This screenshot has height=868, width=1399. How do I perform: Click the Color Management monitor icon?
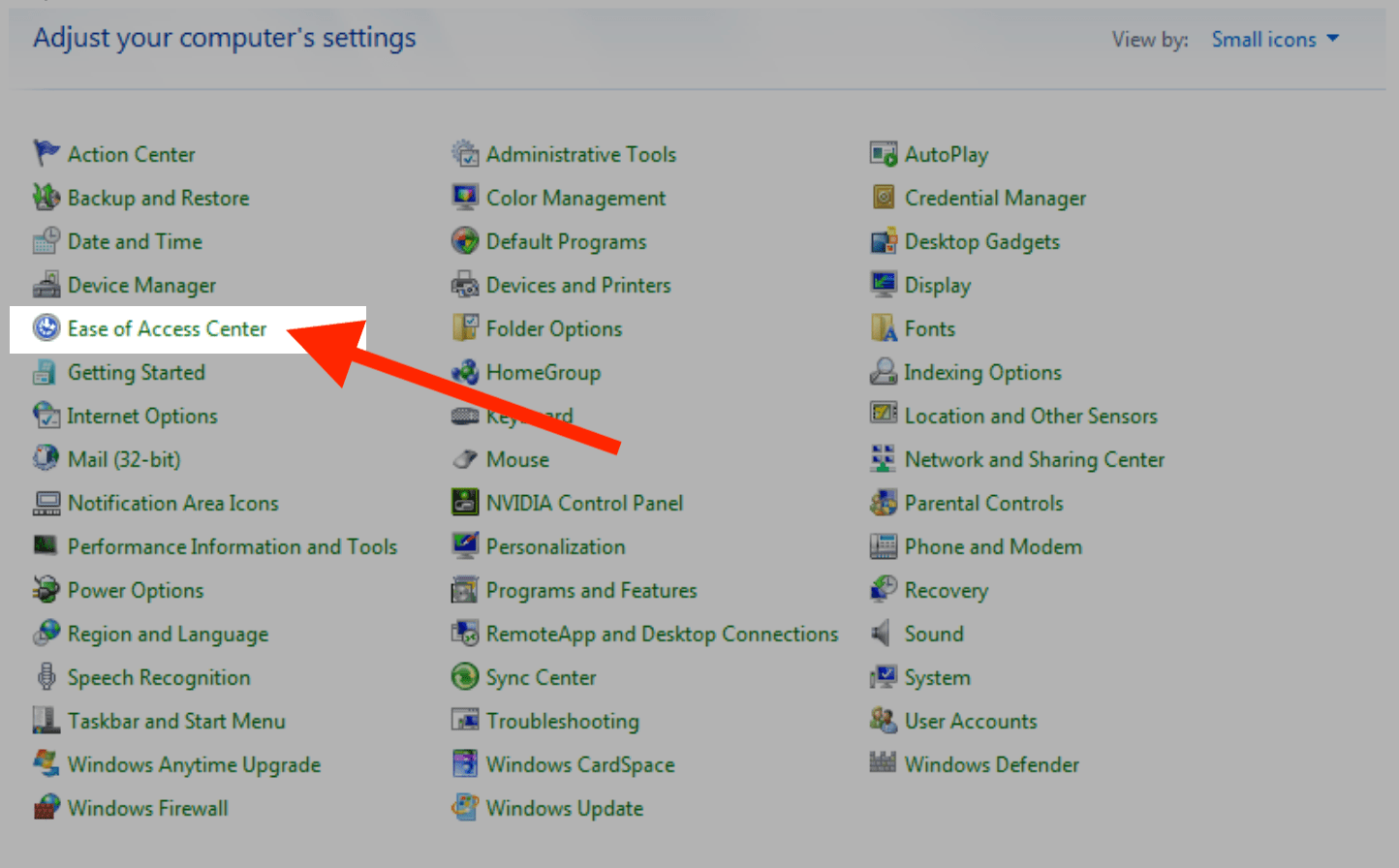(465, 197)
